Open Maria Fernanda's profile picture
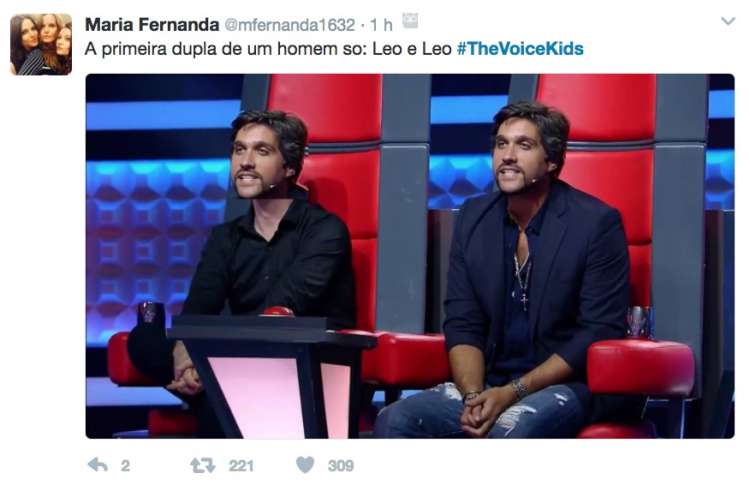Screen dimensions: 750x491 pyautogui.click(x=41, y=44)
